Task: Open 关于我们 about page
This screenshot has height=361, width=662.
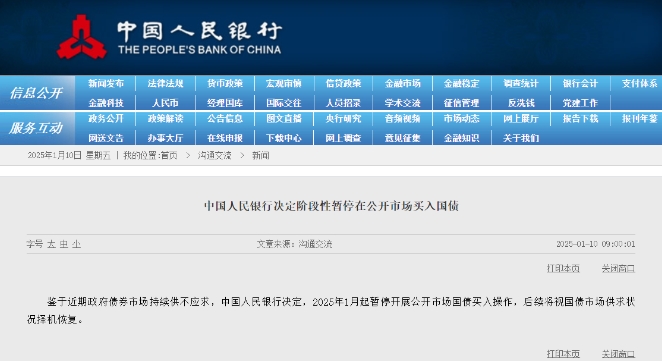Action: pos(521,138)
